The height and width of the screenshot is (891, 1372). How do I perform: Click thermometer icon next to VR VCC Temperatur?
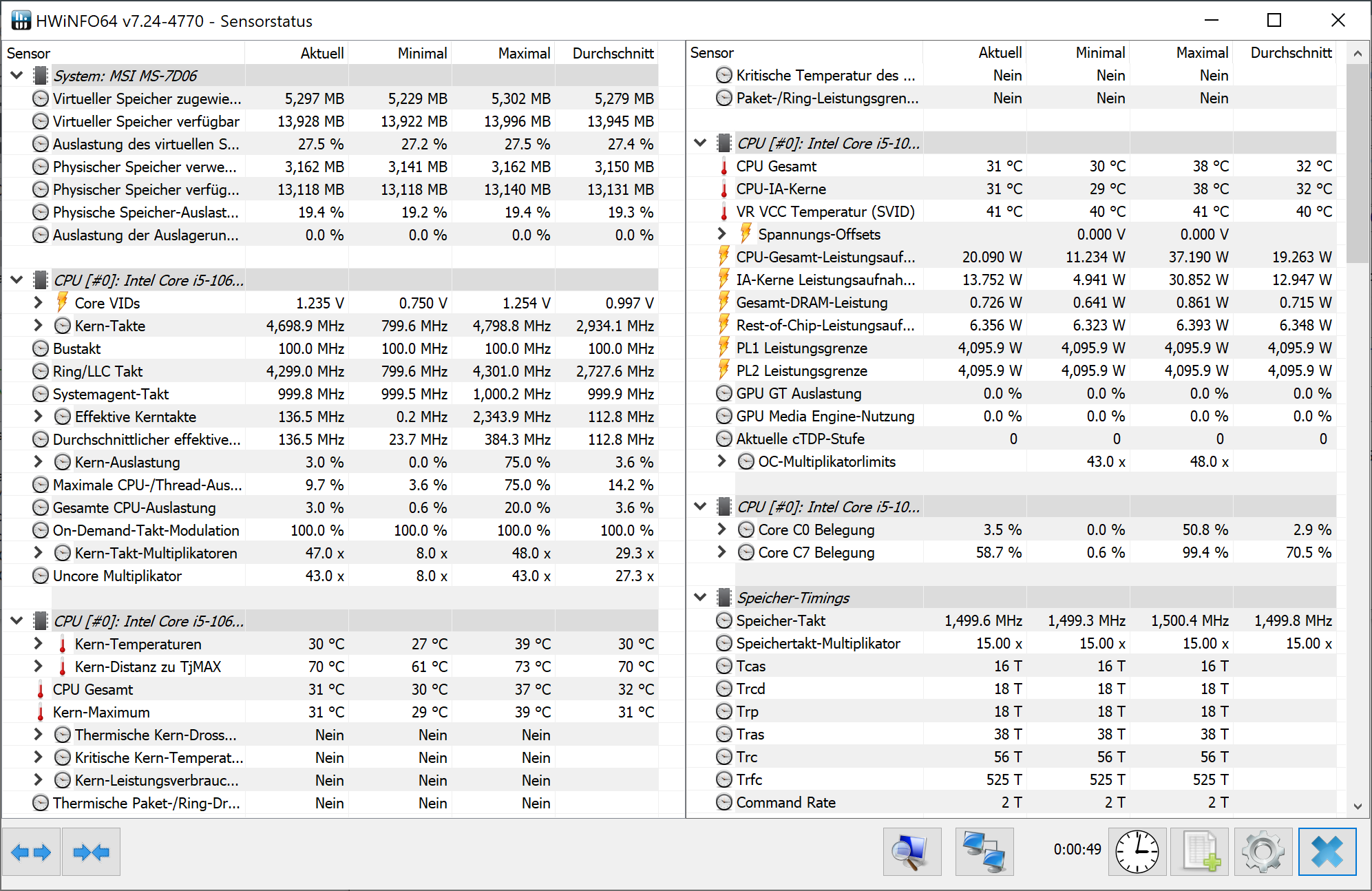[x=724, y=211]
